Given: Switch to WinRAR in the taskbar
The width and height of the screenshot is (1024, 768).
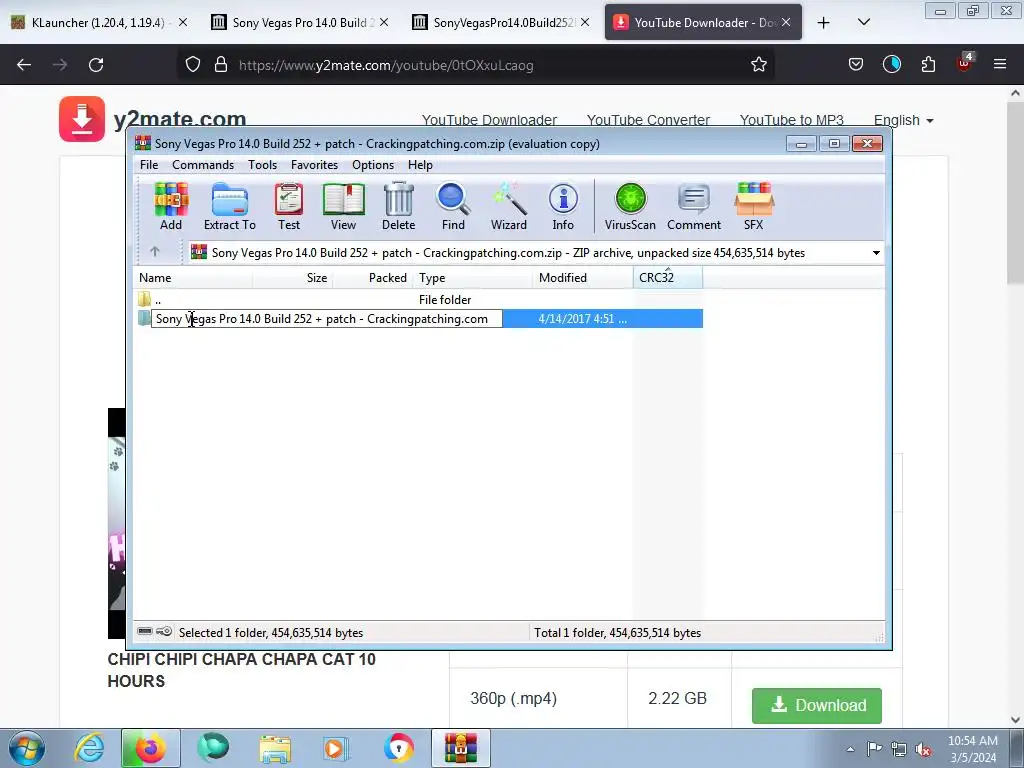Looking at the screenshot, I should pyautogui.click(x=460, y=748).
